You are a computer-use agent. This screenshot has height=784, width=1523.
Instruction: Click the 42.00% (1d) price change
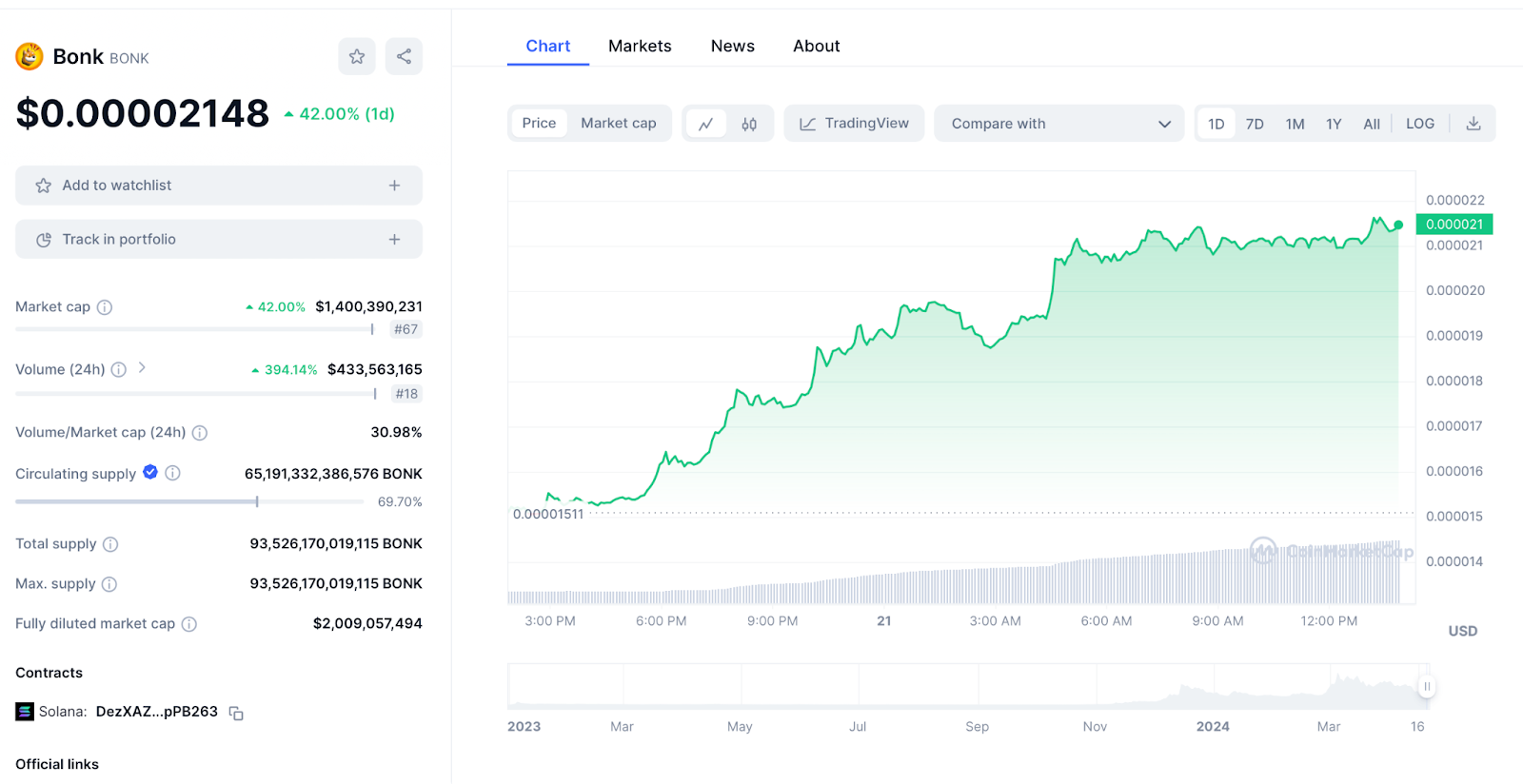tap(340, 114)
